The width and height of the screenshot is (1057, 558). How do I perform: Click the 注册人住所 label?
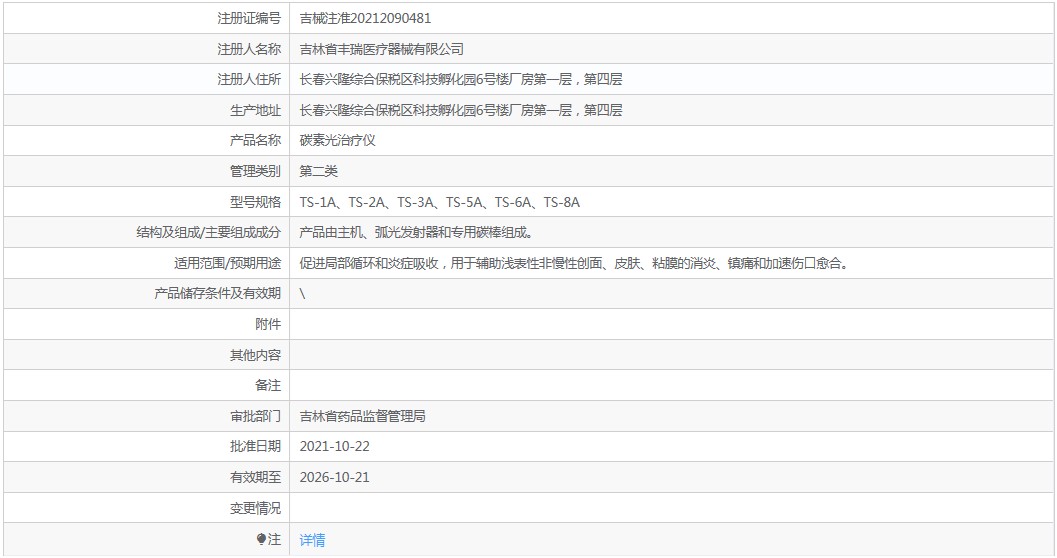click(x=249, y=80)
